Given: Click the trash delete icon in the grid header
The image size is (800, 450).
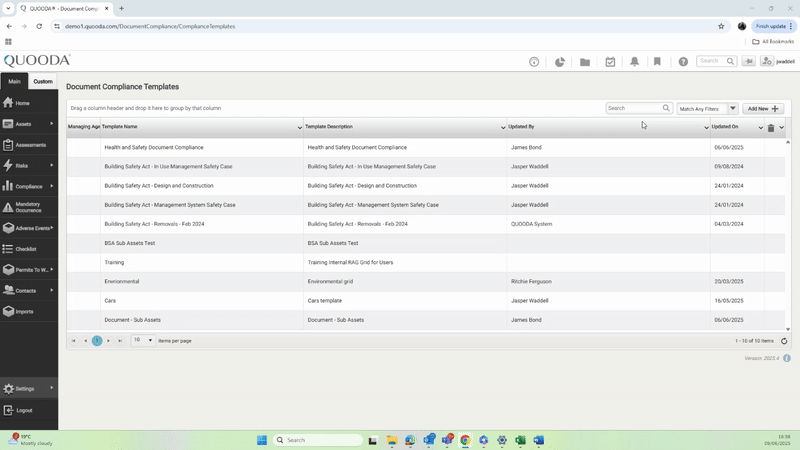Looking at the screenshot, I should pyautogui.click(x=770, y=128).
